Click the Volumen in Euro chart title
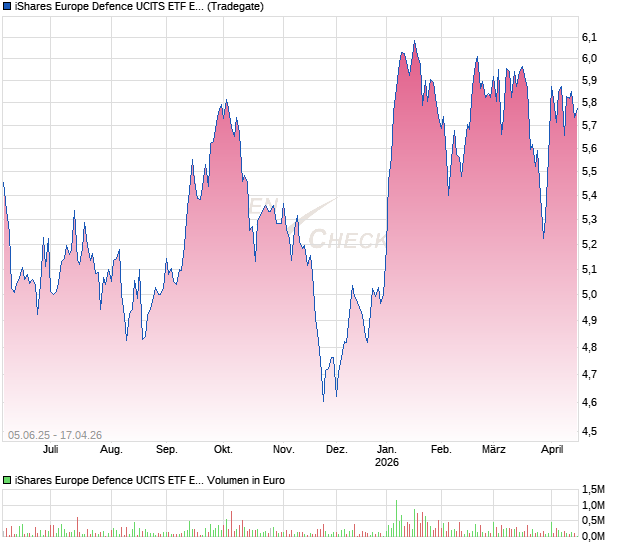The image size is (620, 546). pyautogui.click(x=150, y=480)
